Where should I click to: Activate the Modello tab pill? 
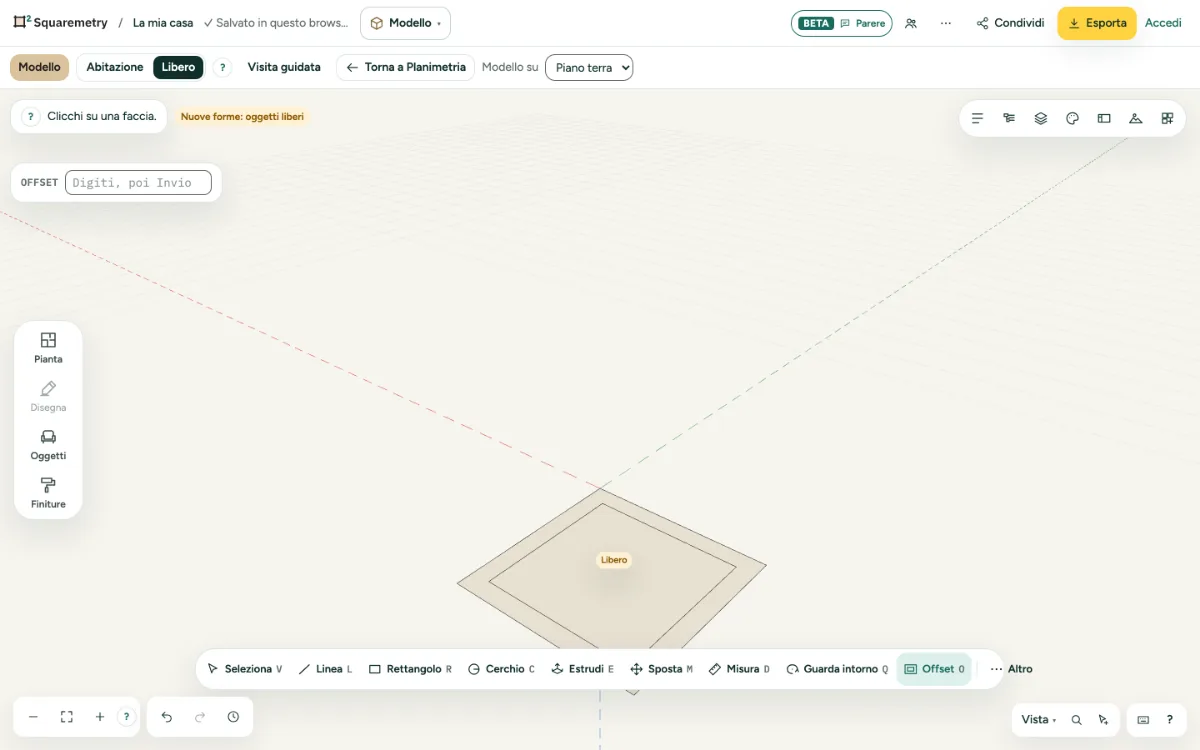click(40, 67)
